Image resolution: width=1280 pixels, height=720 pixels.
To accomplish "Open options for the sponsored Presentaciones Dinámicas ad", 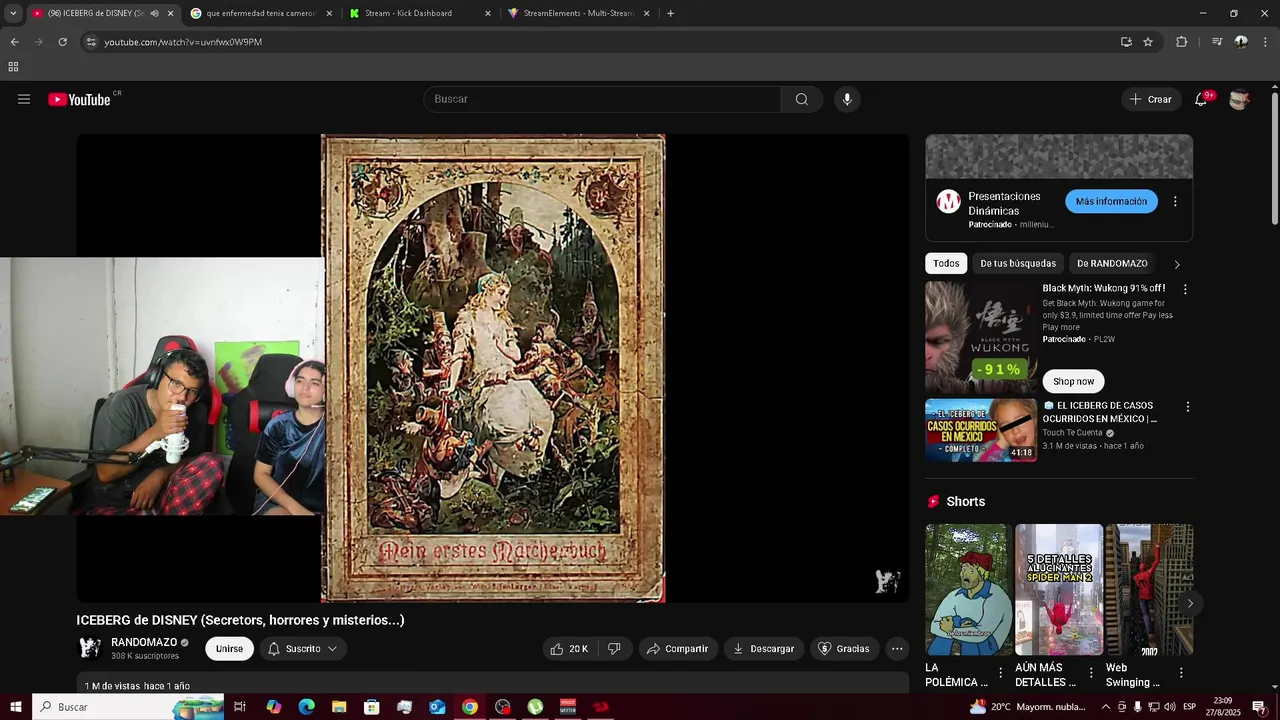I will pos(1175,201).
